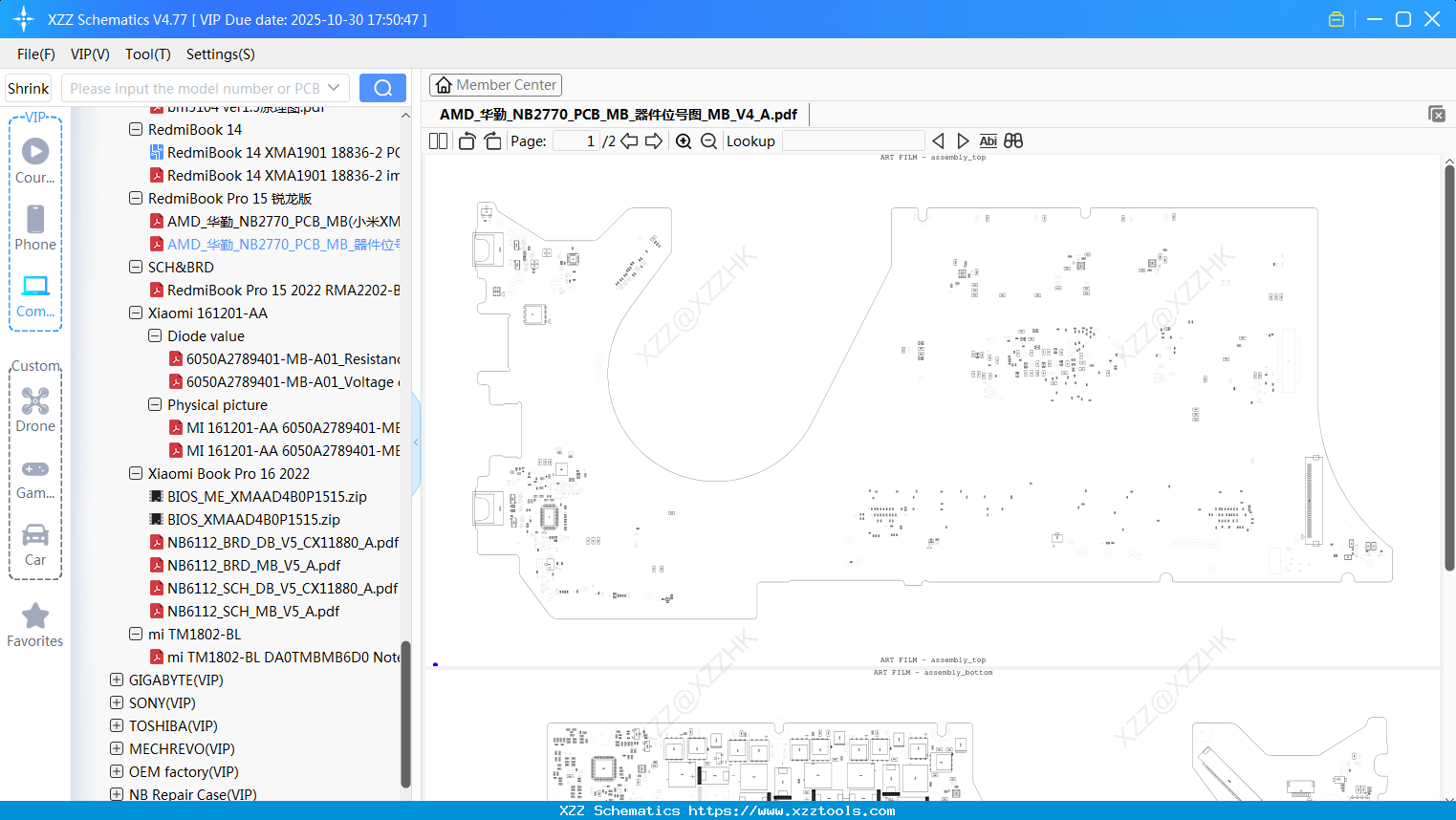
Task: Collapse the Physical picture folder
Action: (155, 404)
